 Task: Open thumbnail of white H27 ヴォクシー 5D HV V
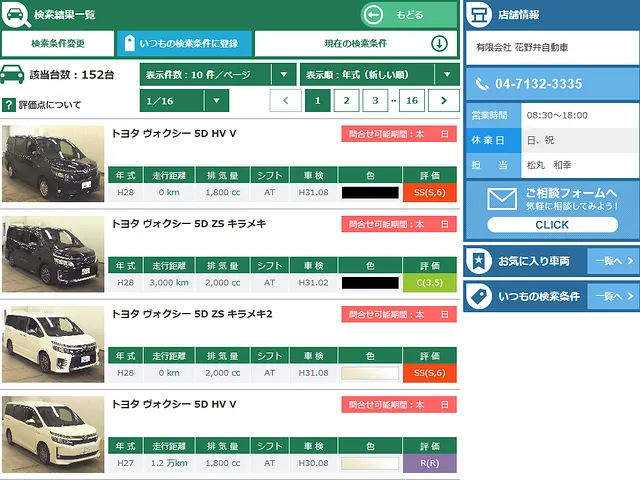click(53, 434)
